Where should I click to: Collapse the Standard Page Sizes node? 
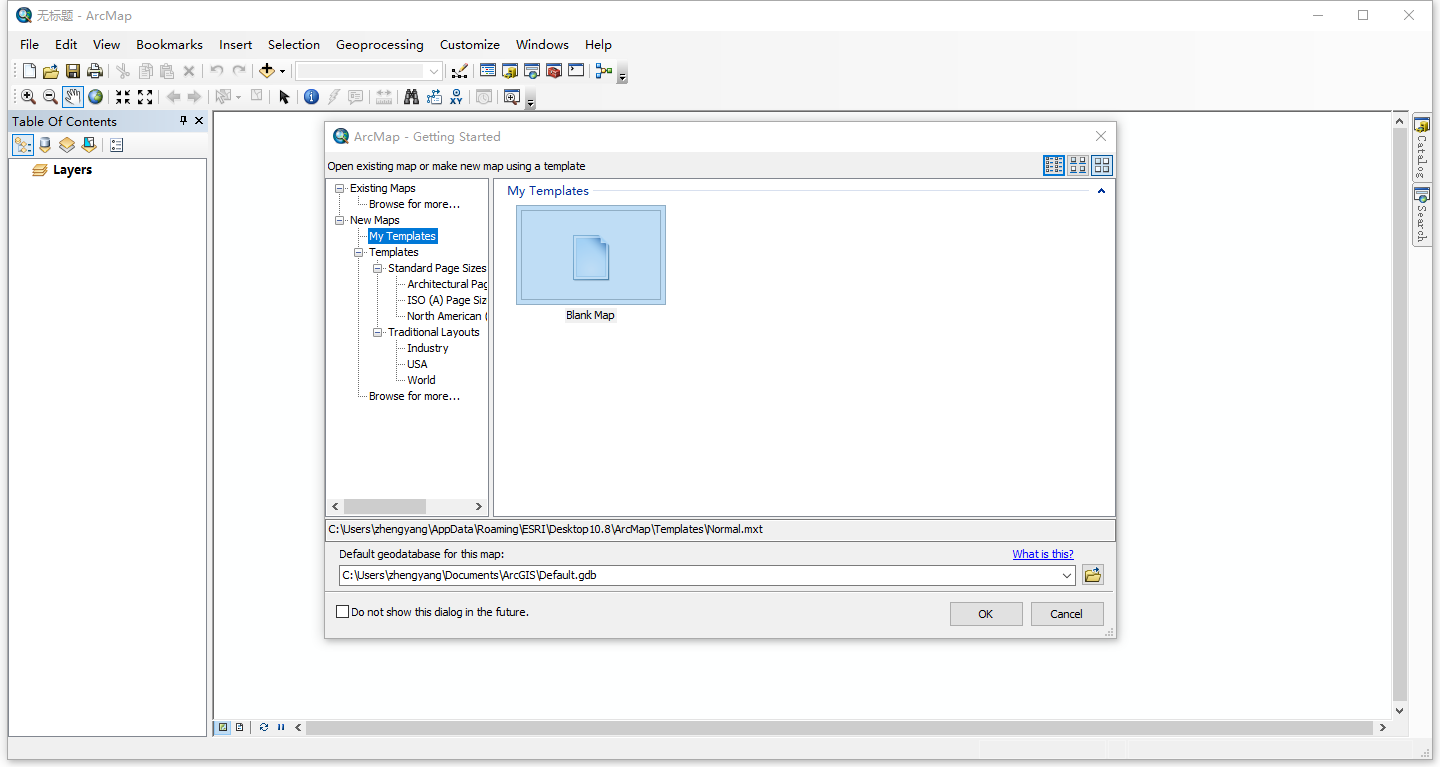(378, 268)
